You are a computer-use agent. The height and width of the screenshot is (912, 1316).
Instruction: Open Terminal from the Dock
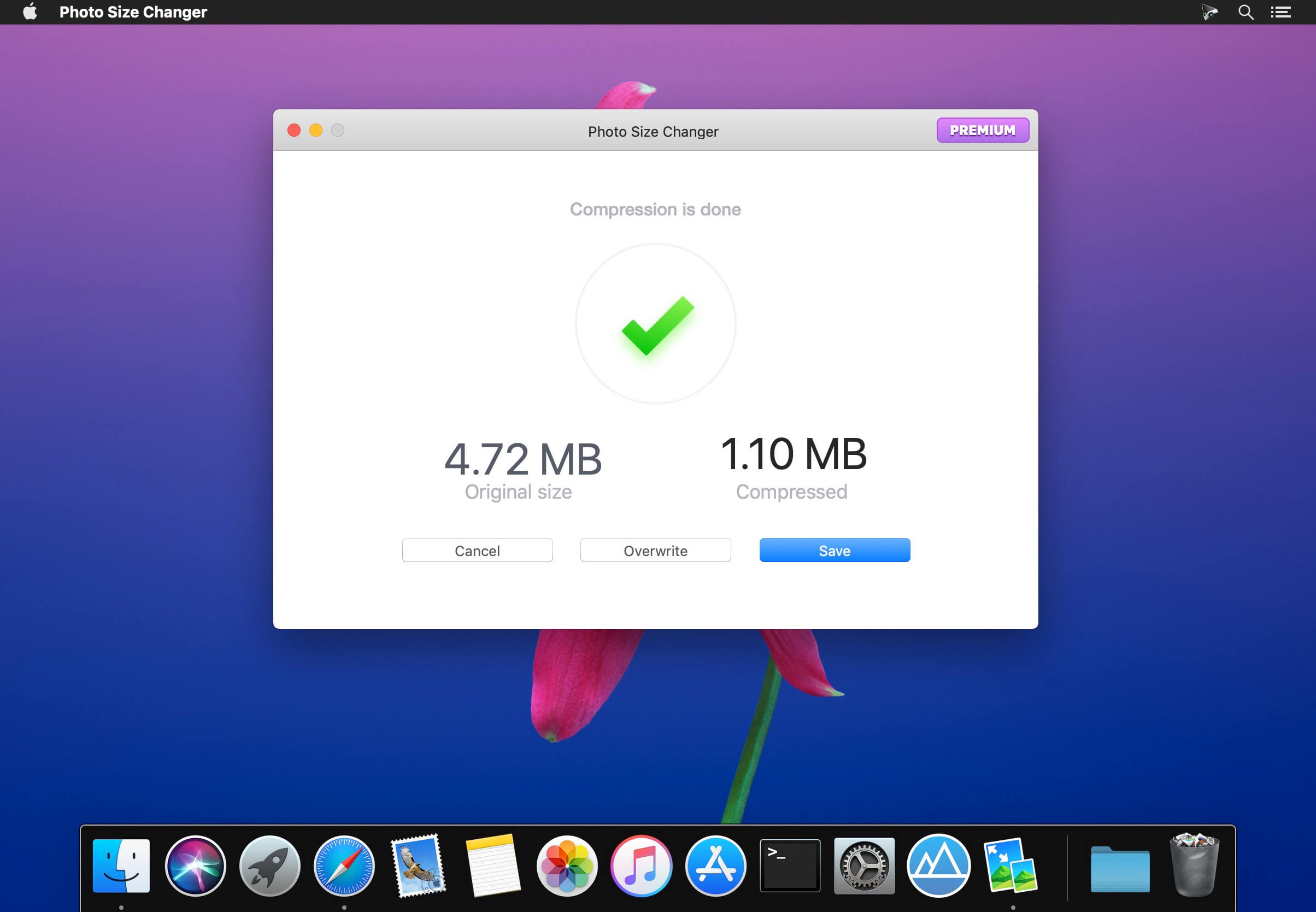(789, 866)
